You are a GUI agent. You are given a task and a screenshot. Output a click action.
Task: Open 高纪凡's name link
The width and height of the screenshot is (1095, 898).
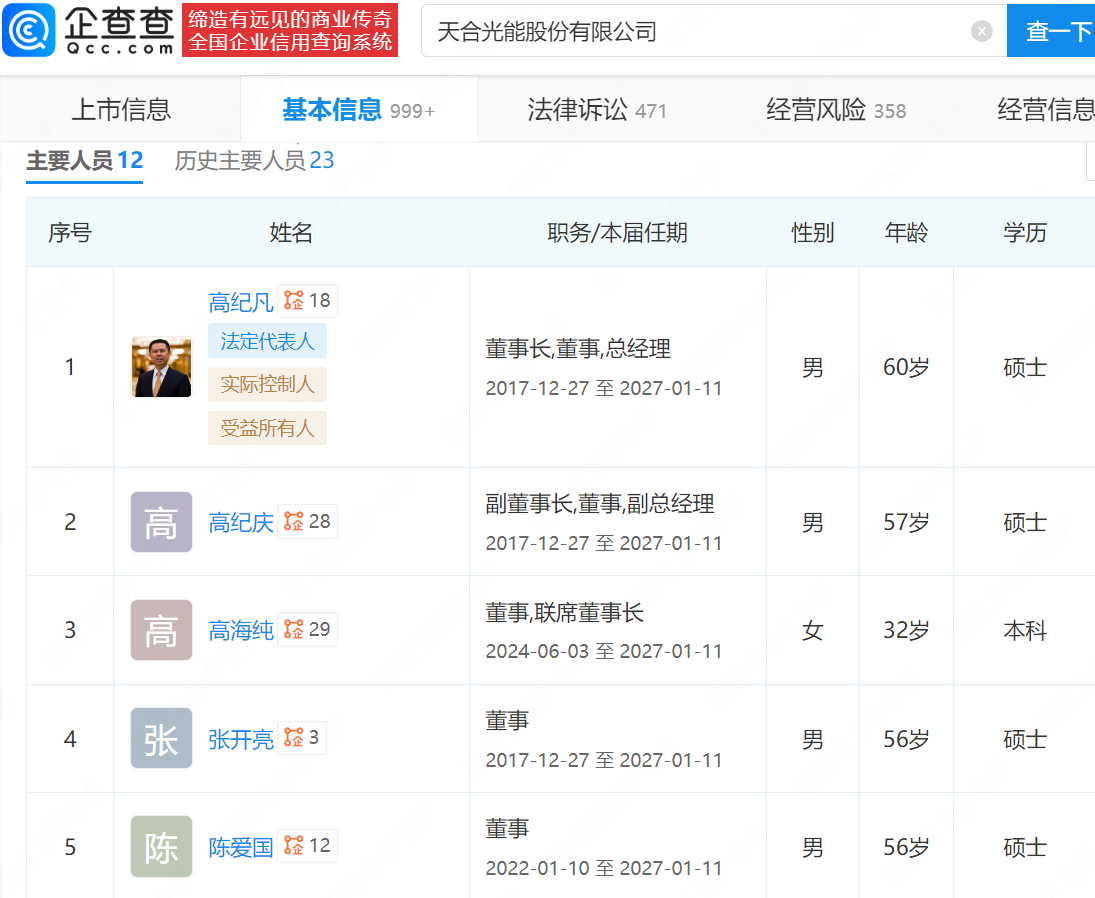(x=240, y=302)
